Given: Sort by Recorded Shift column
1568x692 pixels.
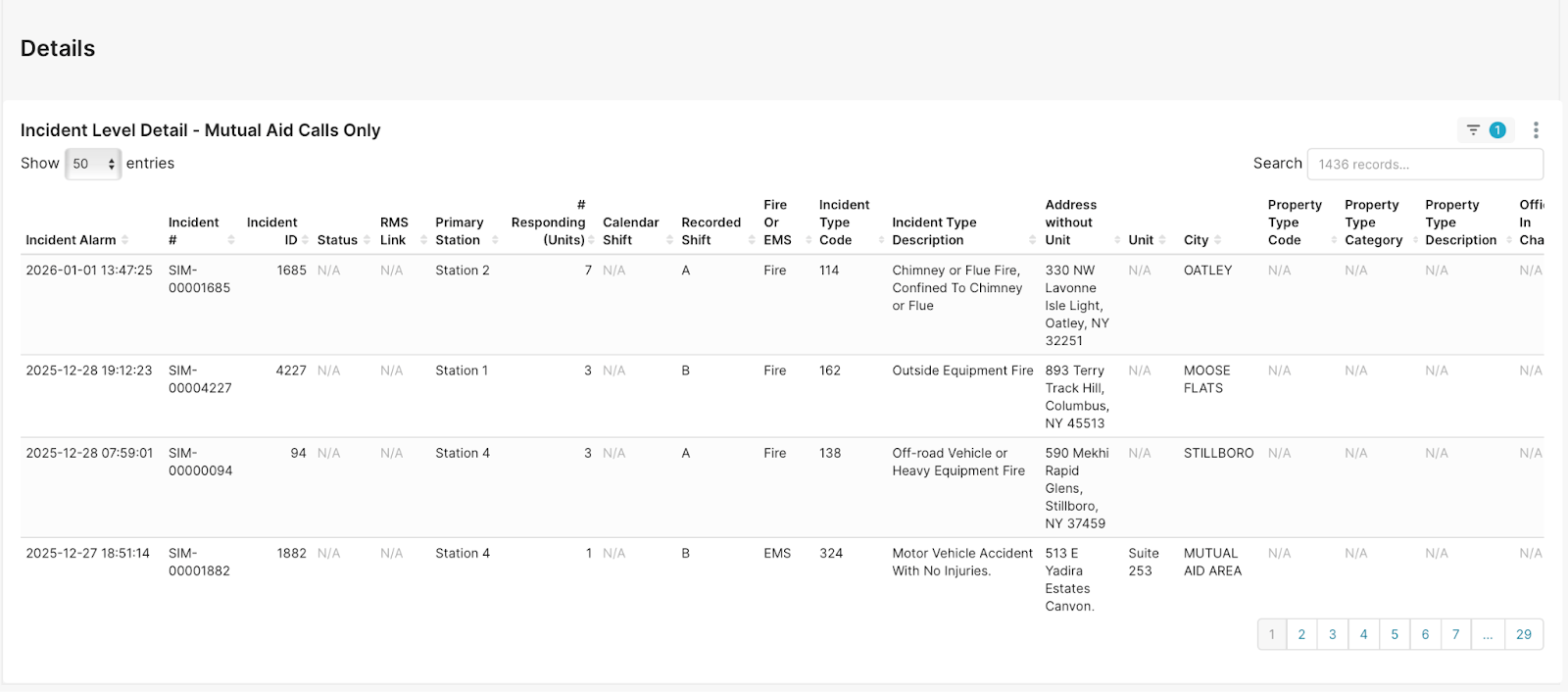Looking at the screenshot, I should tap(717, 231).
